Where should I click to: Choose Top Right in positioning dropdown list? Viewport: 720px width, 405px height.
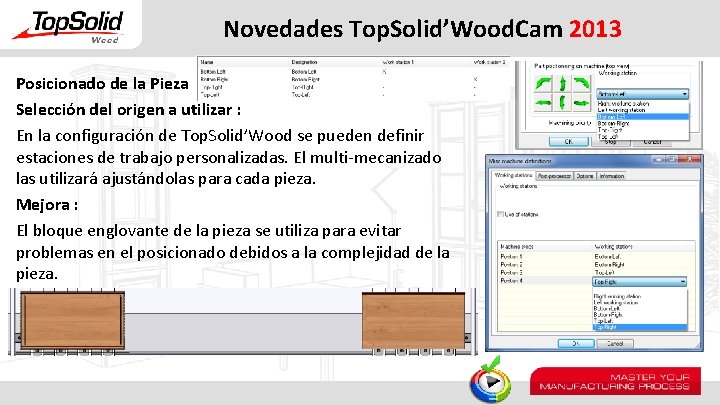643,130
